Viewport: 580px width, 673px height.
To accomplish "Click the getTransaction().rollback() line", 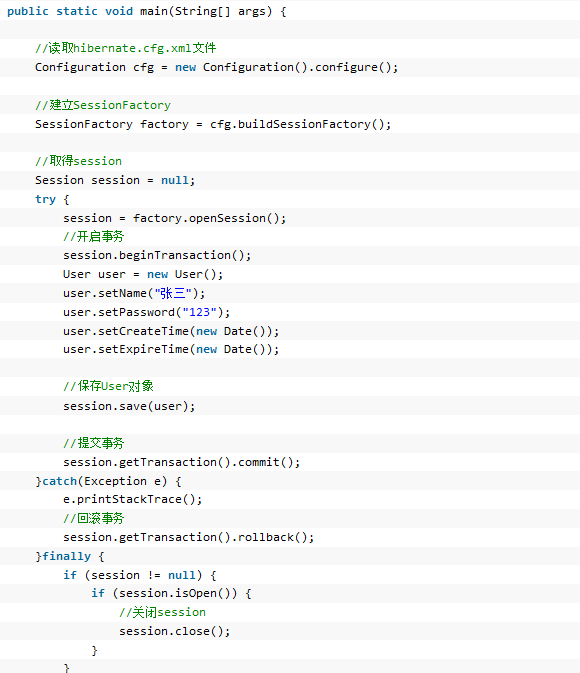I will click(188, 537).
